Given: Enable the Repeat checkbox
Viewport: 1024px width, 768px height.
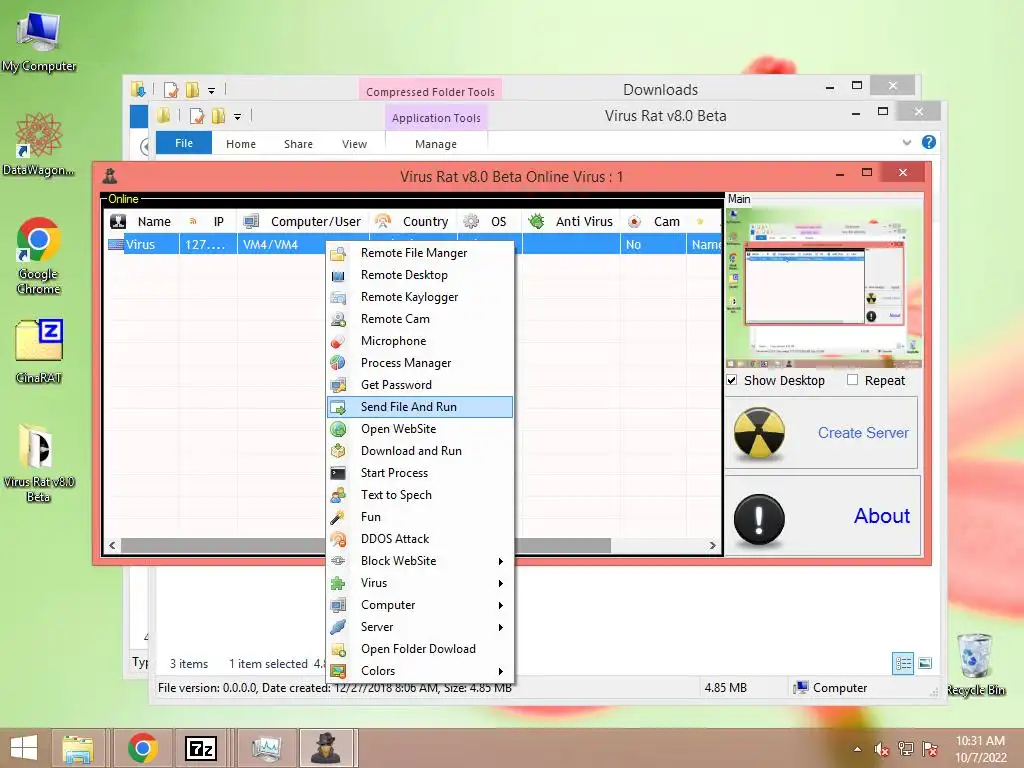Looking at the screenshot, I should (x=852, y=380).
